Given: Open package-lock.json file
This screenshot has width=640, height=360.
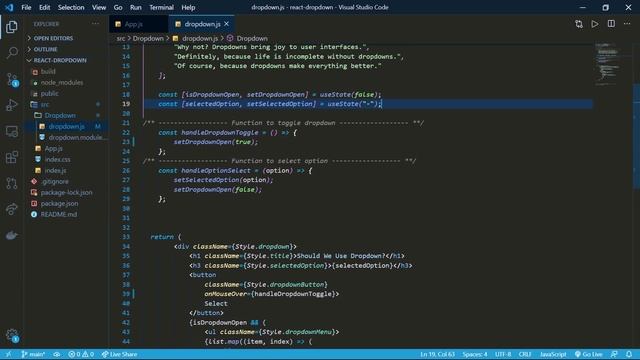Looking at the screenshot, I should point(66,193).
